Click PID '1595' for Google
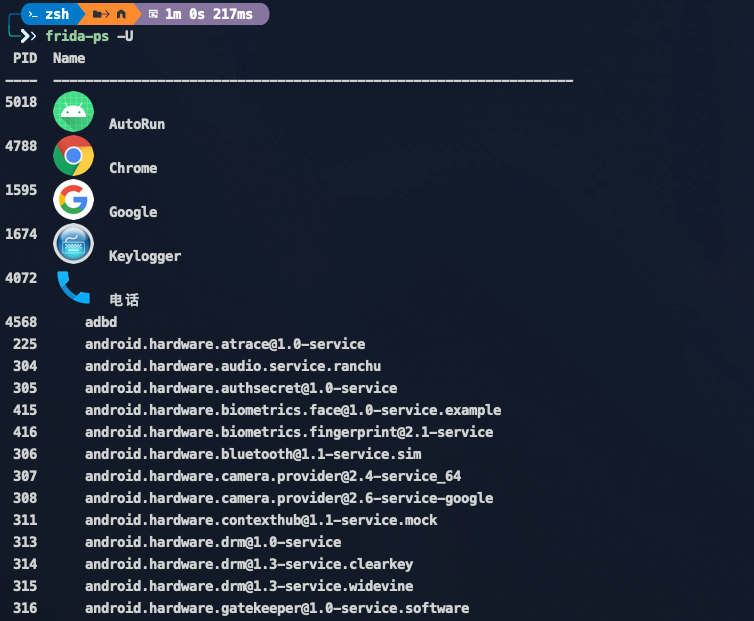 (21, 190)
